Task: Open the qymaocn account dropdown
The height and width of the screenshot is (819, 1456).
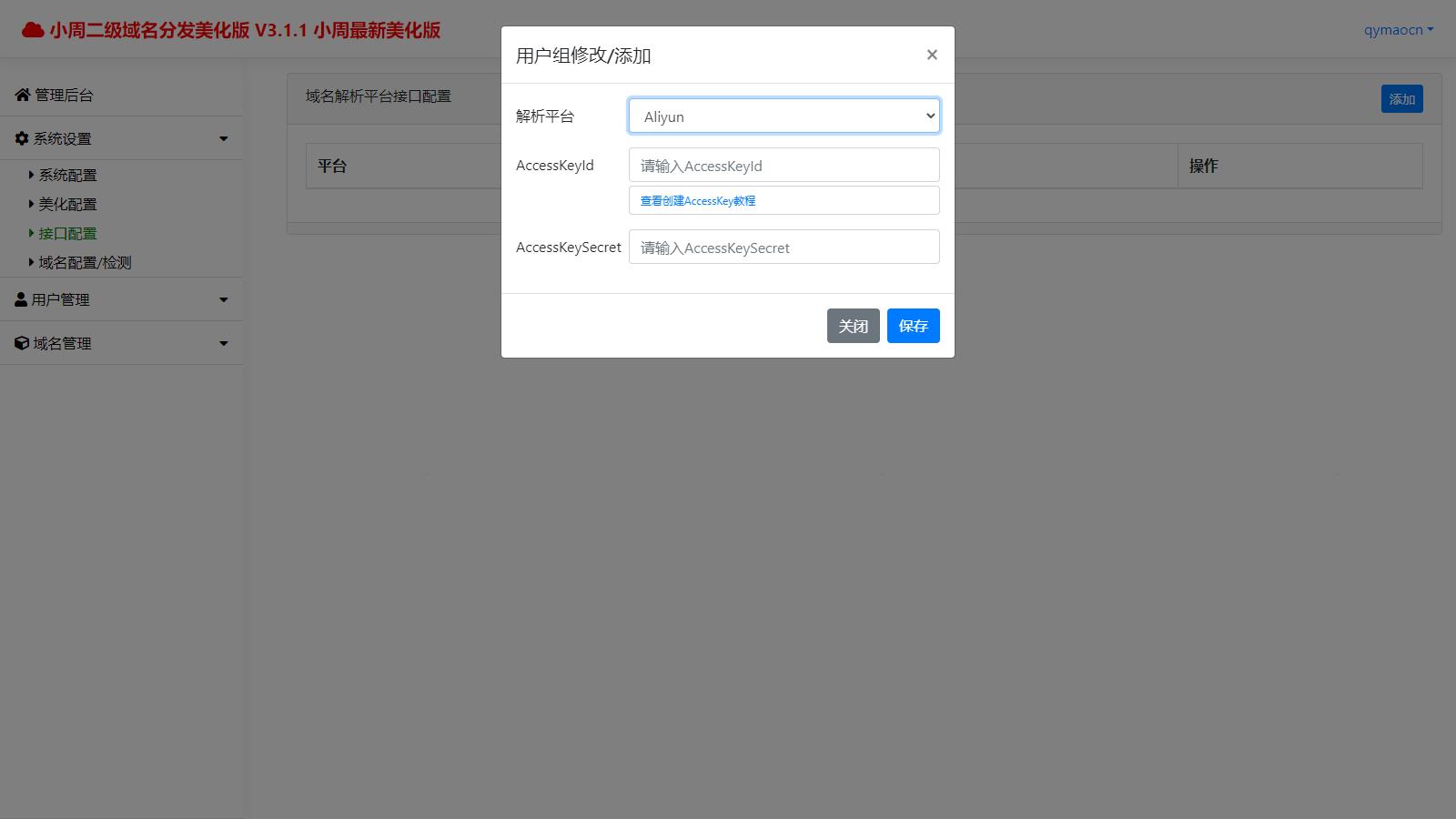Action: point(1399,30)
